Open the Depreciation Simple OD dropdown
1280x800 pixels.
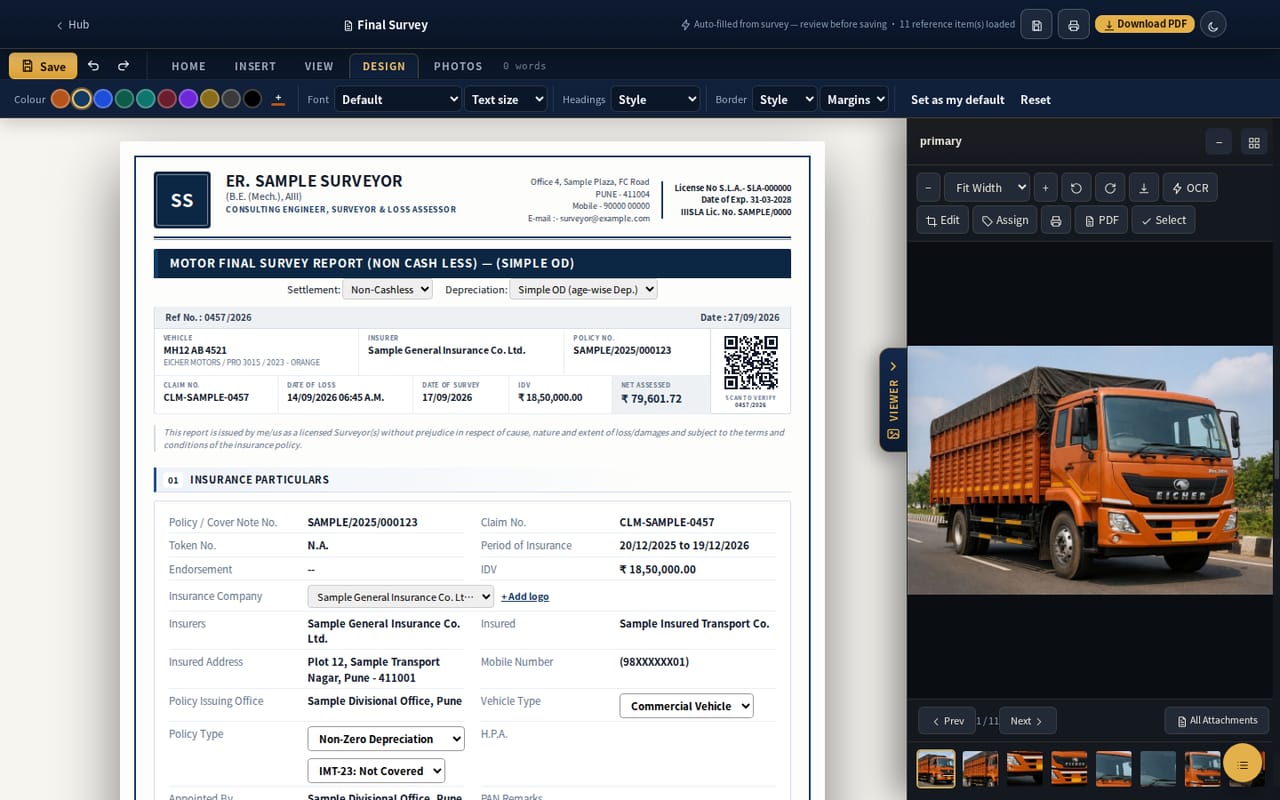pyautogui.click(x=583, y=289)
